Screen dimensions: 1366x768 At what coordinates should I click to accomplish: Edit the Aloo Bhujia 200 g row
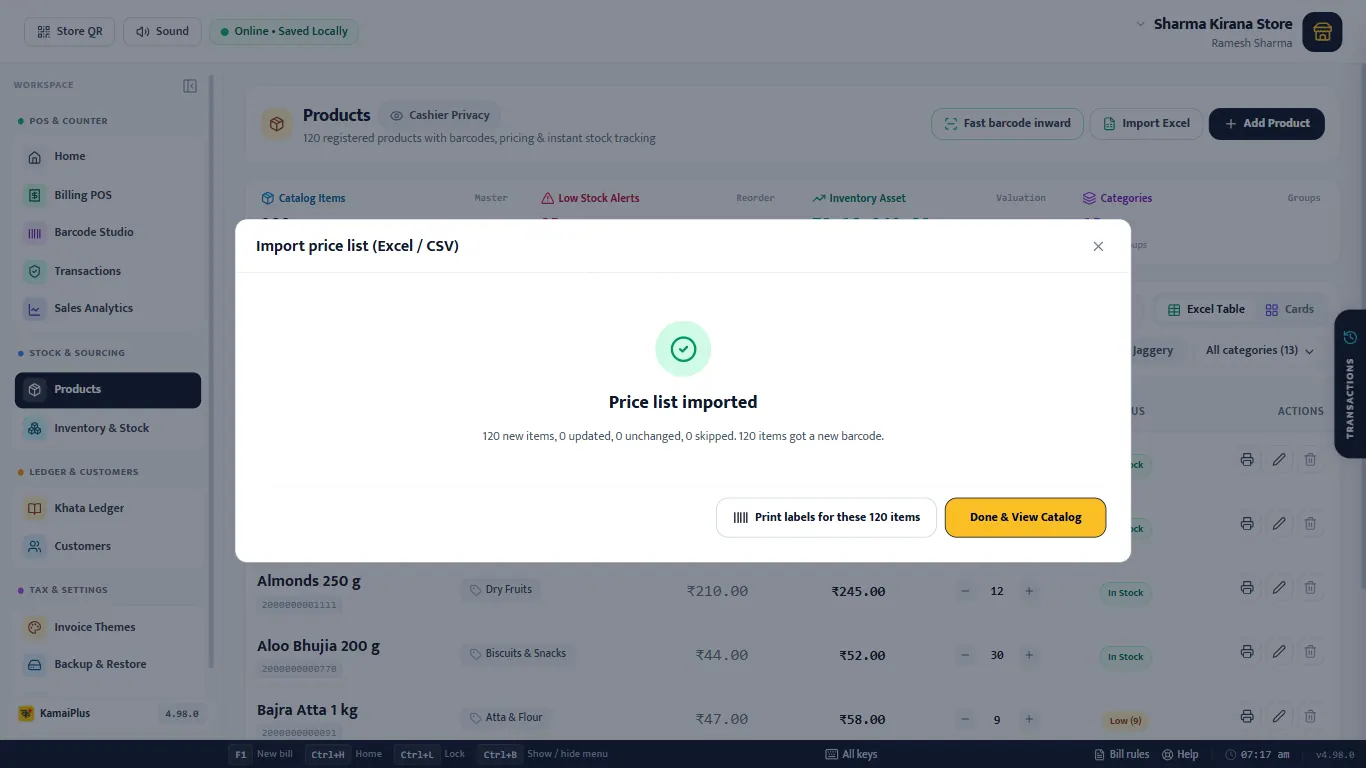[1279, 652]
